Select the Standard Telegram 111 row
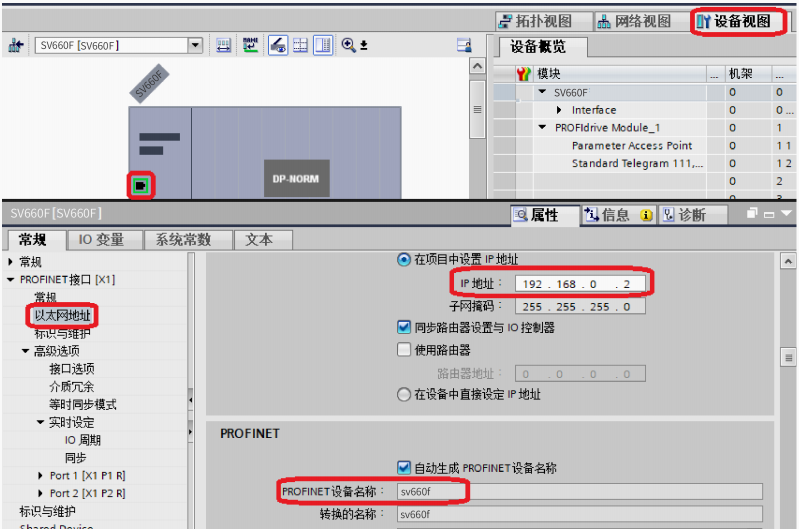Image resolution: width=799 pixels, height=529 pixels. click(x=637, y=164)
